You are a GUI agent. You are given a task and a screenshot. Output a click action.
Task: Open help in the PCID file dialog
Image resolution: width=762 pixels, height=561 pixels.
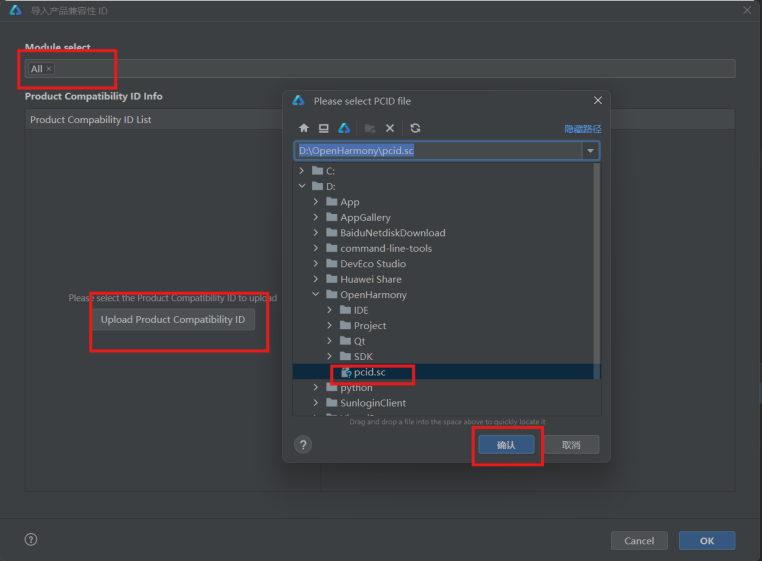click(304, 445)
